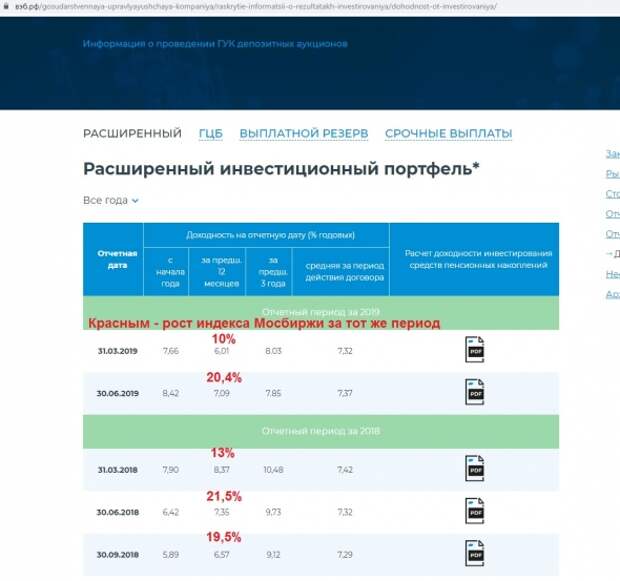
Task: Select date cell 30.06.2019
Action: coord(117,394)
